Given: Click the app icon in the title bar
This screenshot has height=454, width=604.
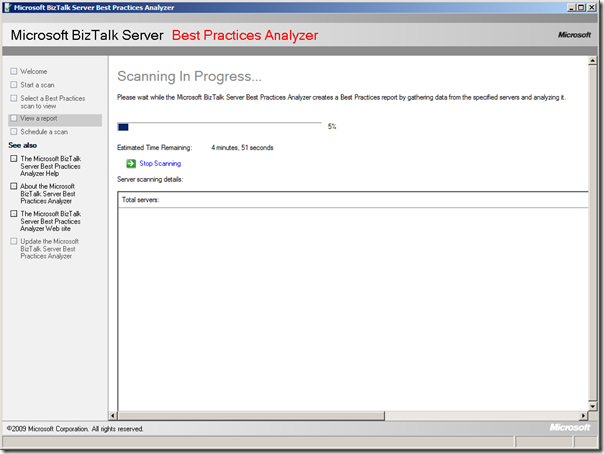Looking at the screenshot, I should point(8,7).
